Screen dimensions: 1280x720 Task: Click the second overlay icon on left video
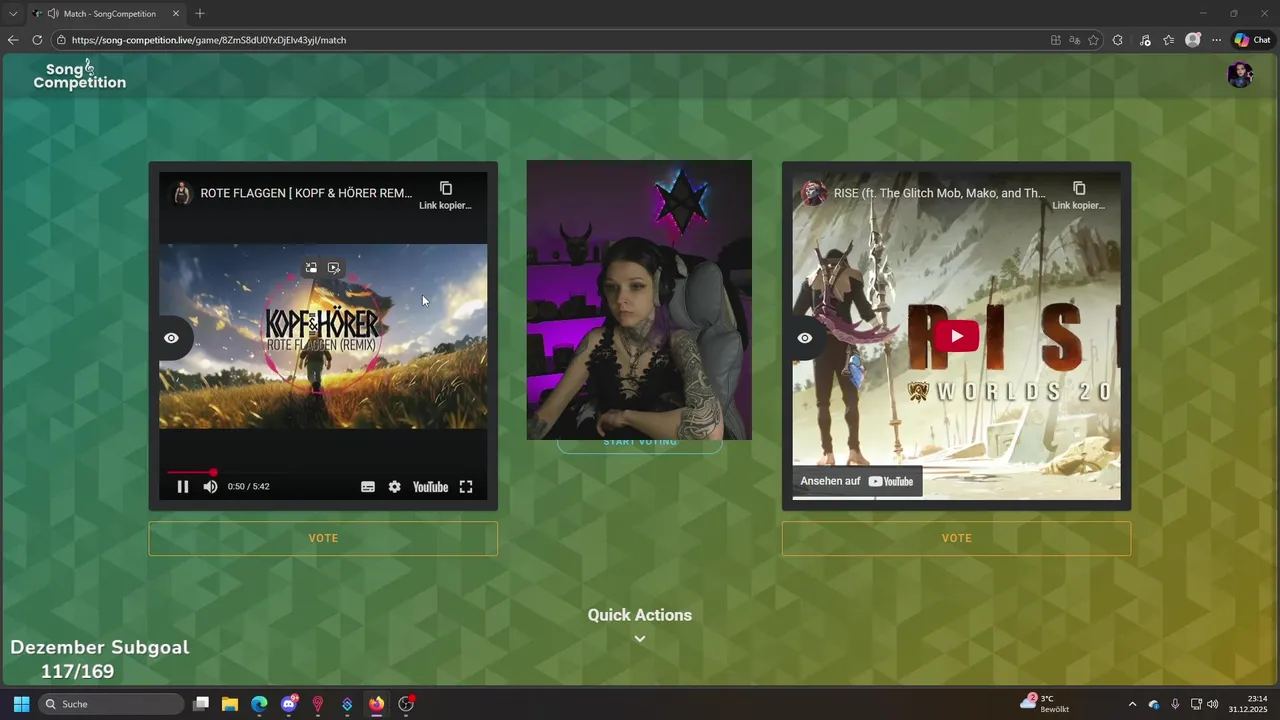(334, 268)
